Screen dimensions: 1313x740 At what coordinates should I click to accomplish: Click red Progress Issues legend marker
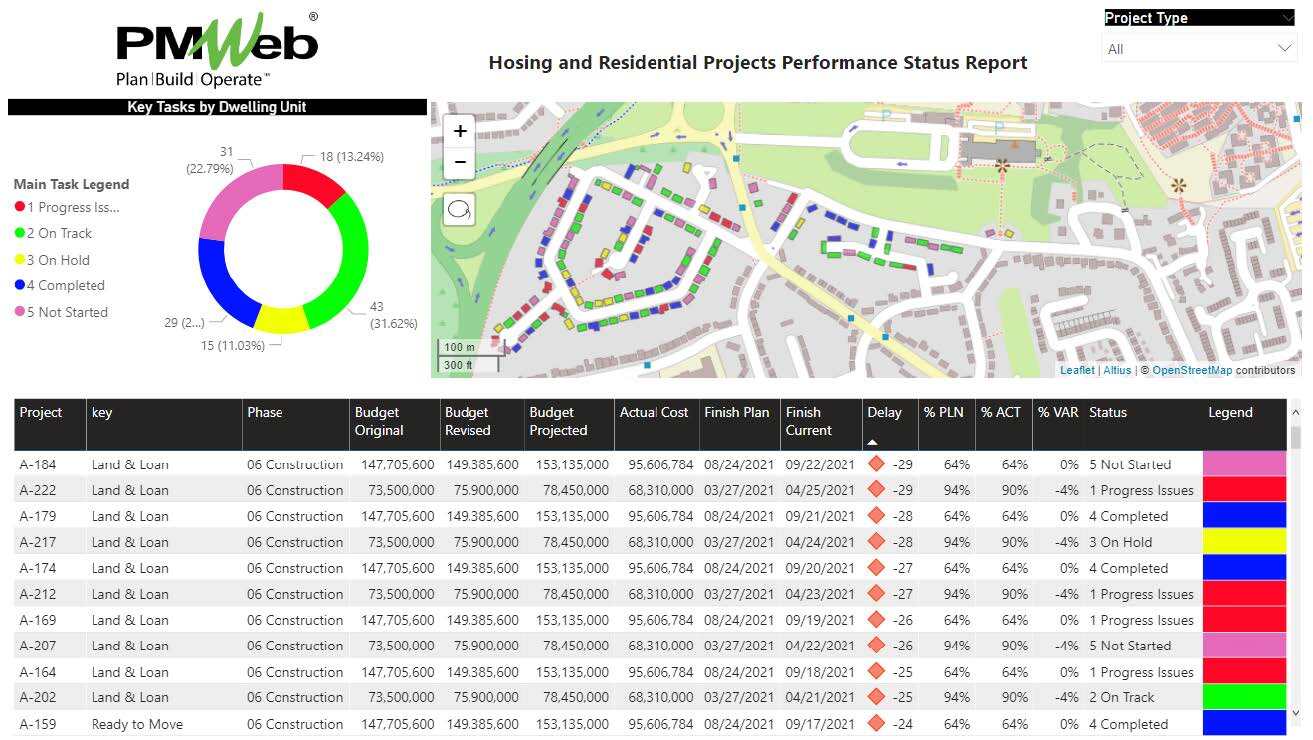pos(20,207)
